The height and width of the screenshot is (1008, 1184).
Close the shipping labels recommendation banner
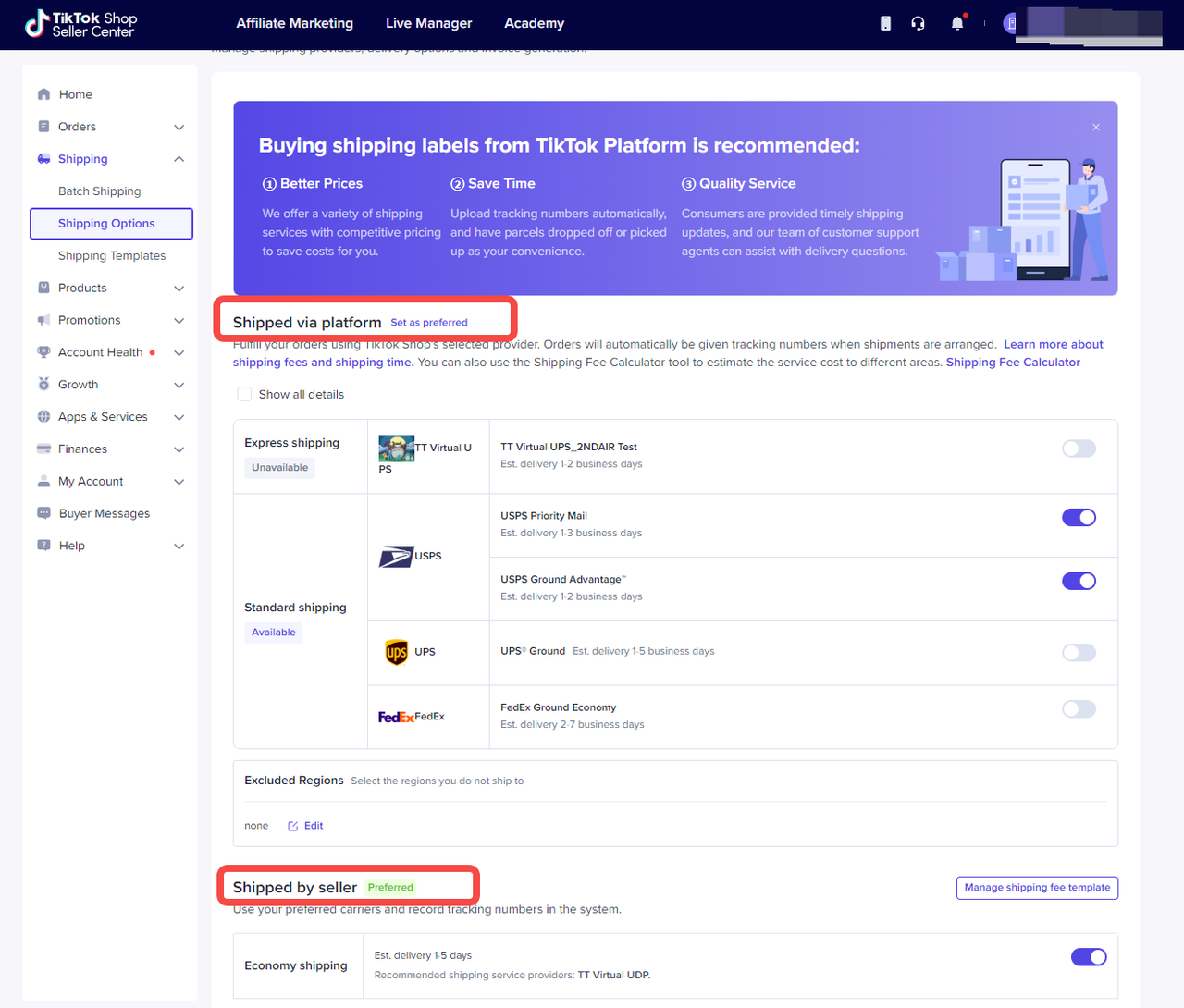click(1096, 128)
